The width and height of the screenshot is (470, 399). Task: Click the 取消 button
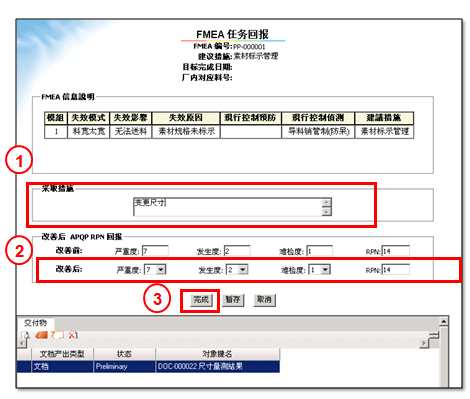coord(264,300)
